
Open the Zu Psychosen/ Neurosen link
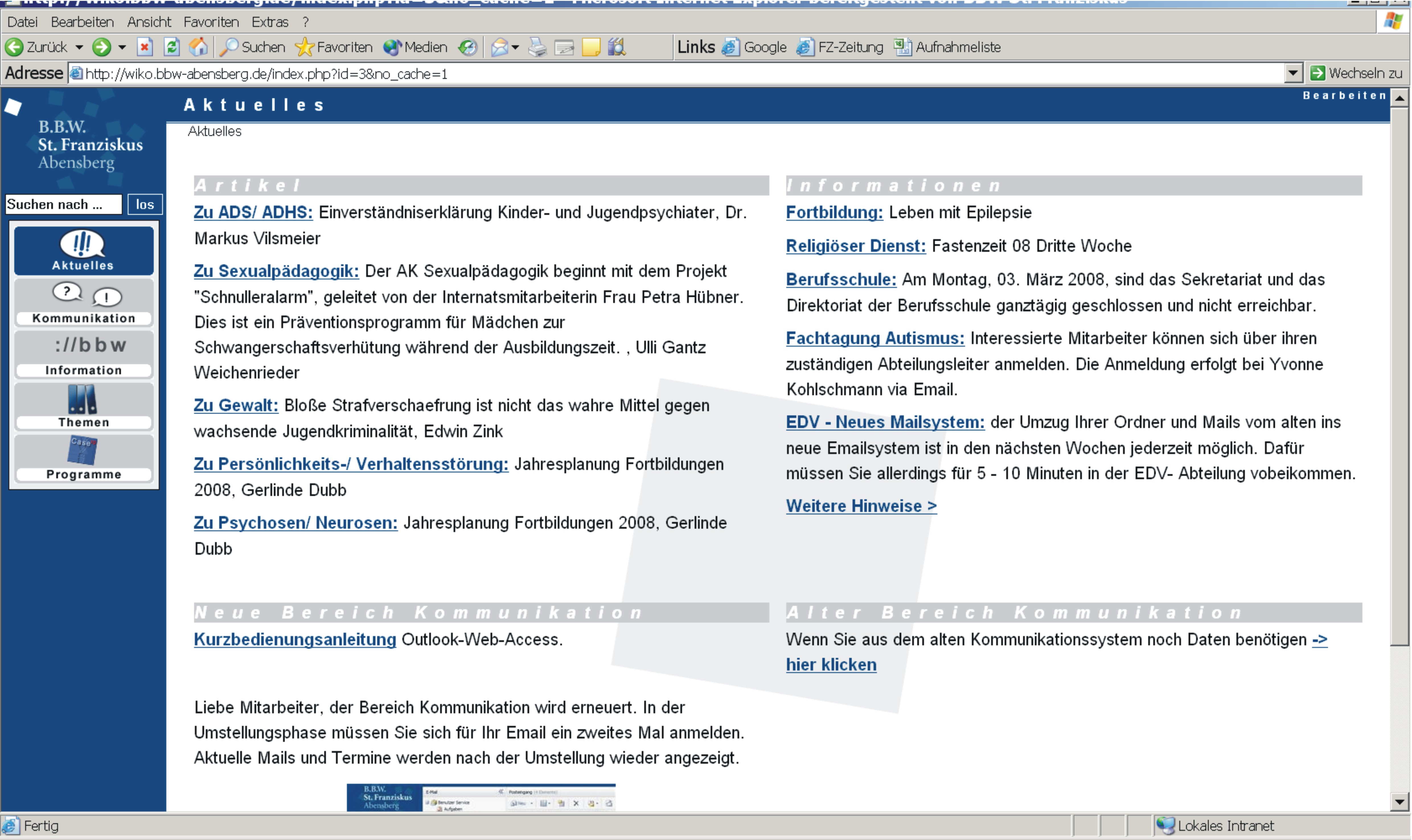point(295,523)
